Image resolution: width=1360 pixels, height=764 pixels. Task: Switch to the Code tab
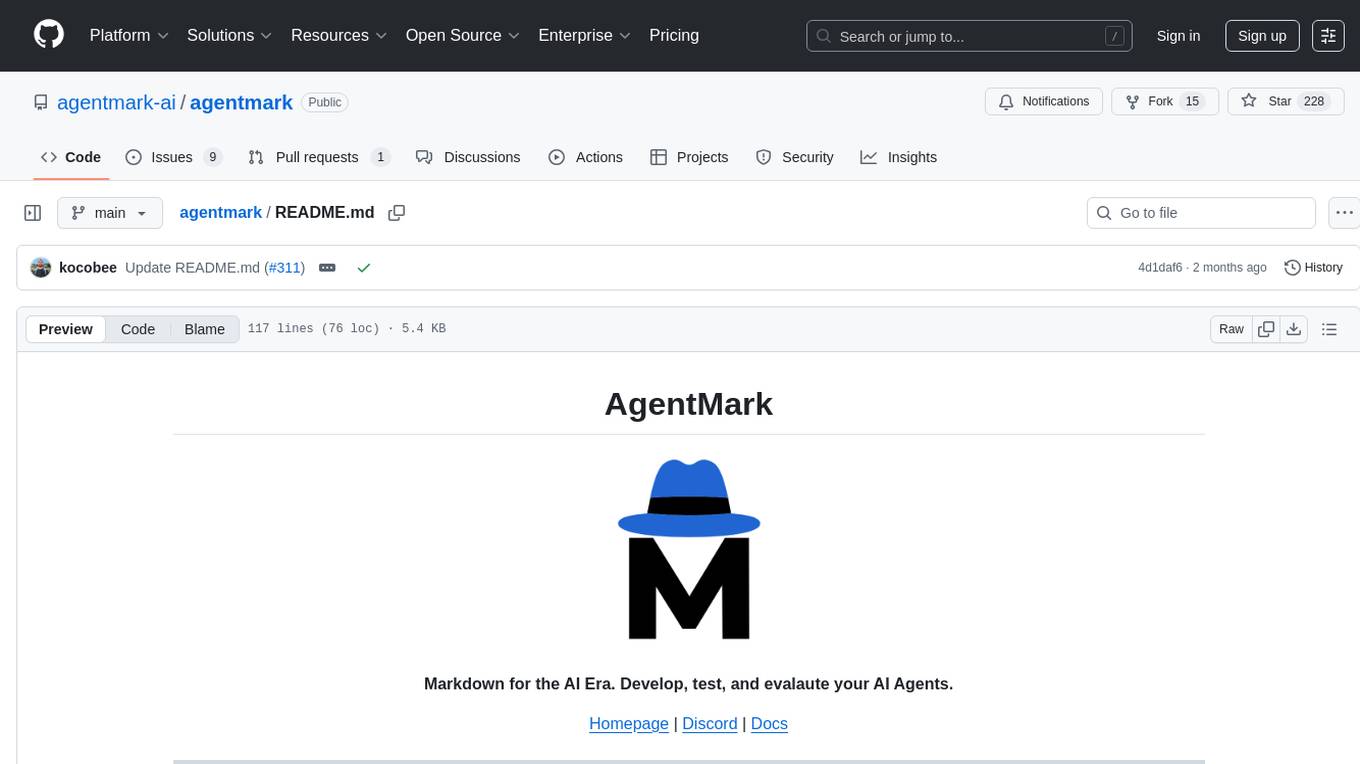click(71, 157)
